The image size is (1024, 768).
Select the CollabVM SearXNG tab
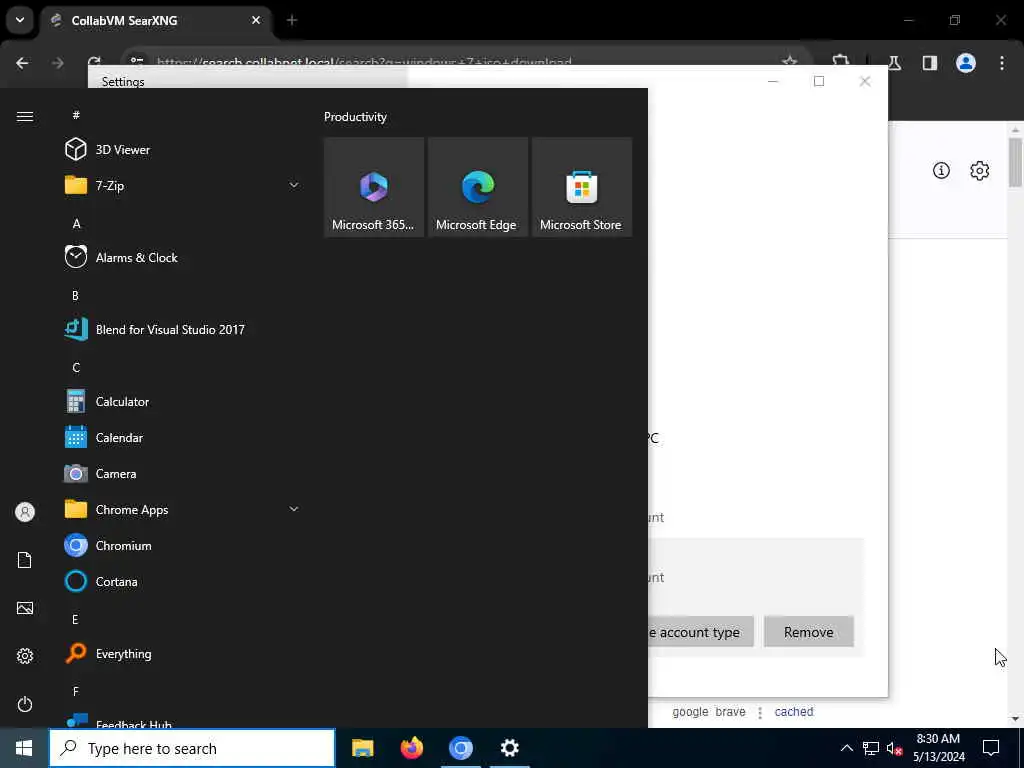[x=156, y=20]
